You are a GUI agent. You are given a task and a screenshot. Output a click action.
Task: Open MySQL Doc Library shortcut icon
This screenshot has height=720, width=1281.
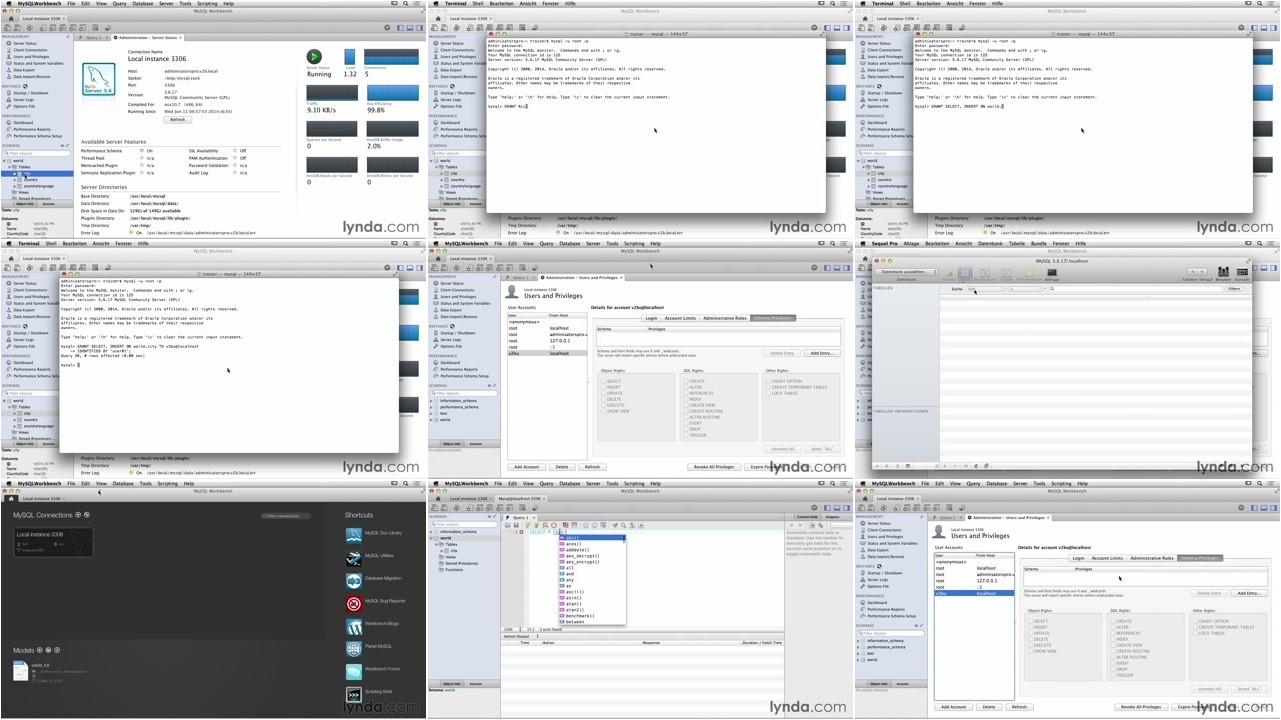point(354,534)
